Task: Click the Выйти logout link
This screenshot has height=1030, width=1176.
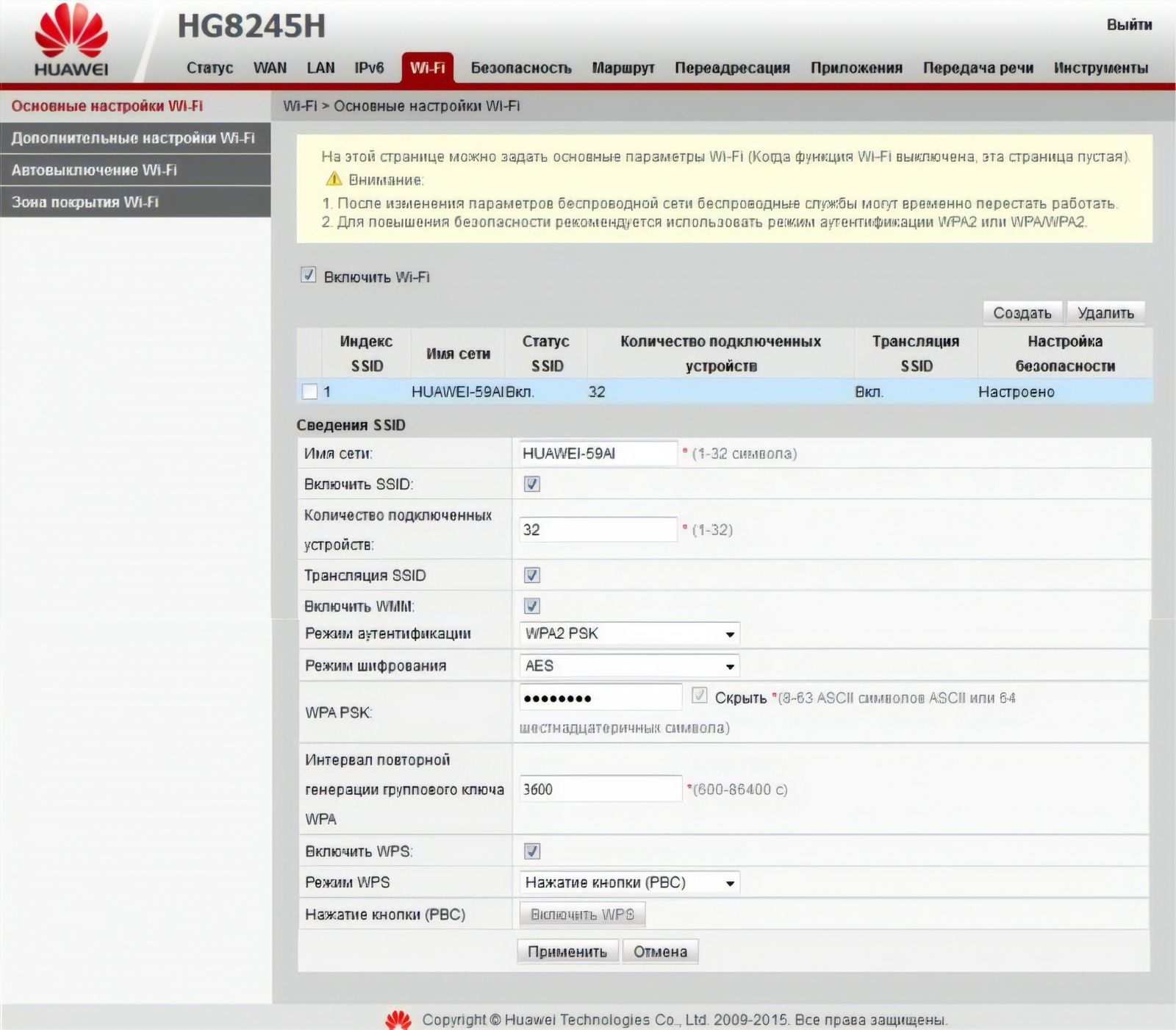Action: [x=1129, y=25]
